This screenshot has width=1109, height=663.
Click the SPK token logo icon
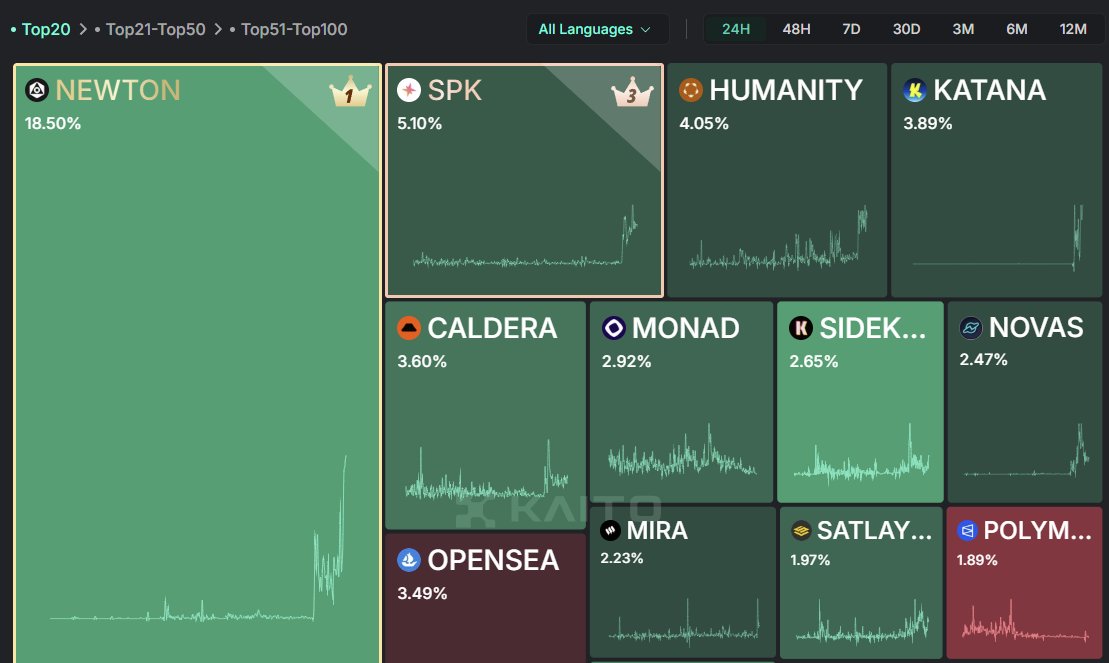coord(409,91)
